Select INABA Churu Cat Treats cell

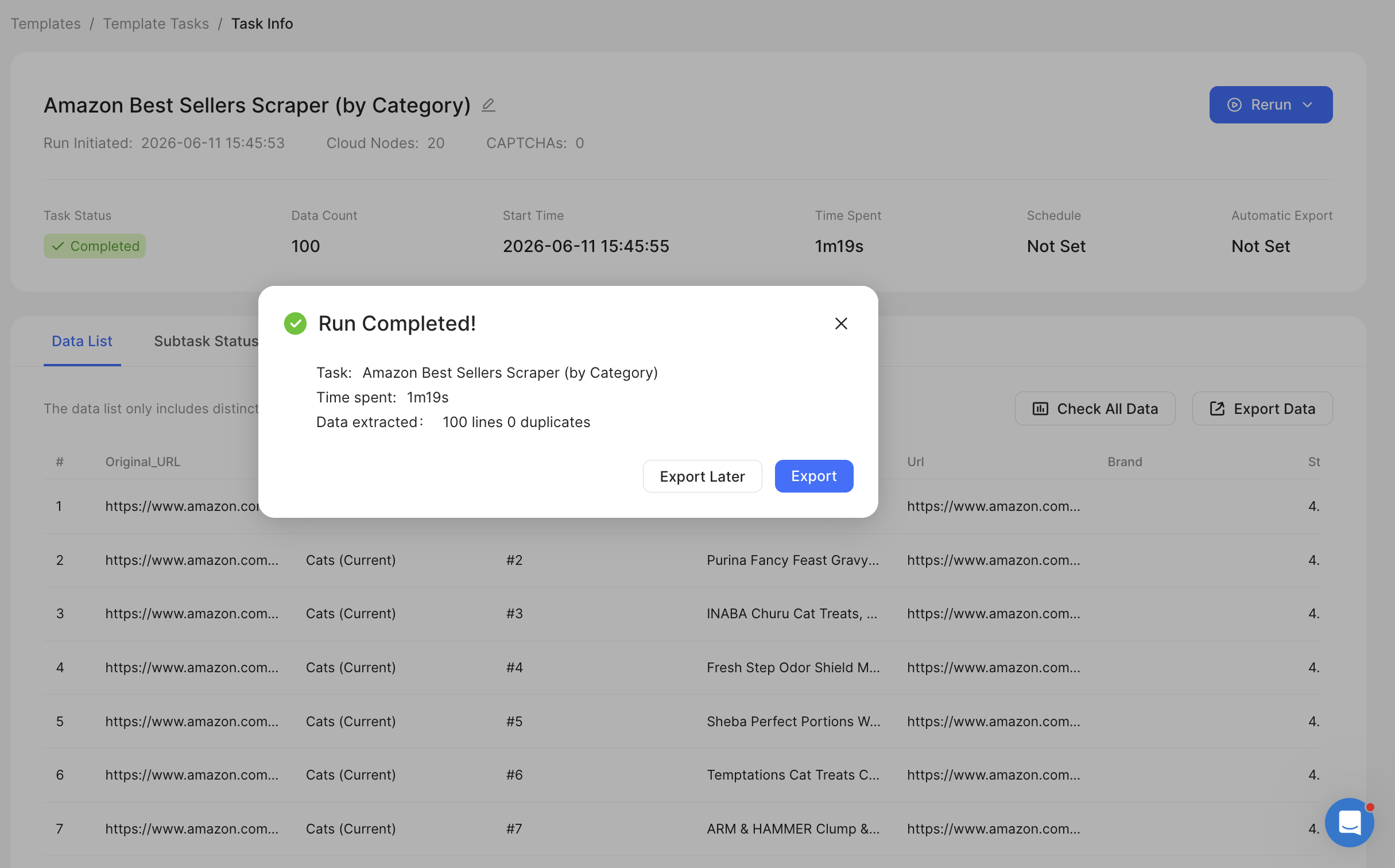792,613
